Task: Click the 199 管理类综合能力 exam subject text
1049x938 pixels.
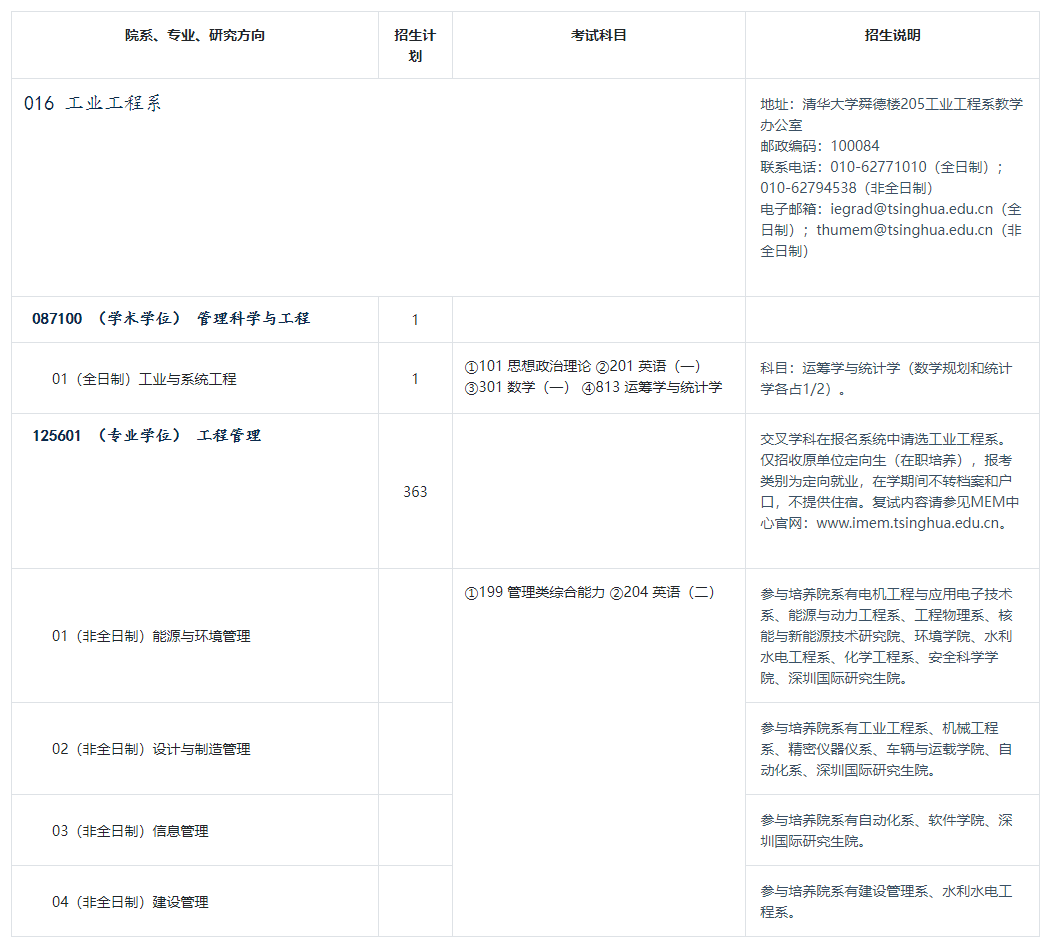Action: [535, 592]
